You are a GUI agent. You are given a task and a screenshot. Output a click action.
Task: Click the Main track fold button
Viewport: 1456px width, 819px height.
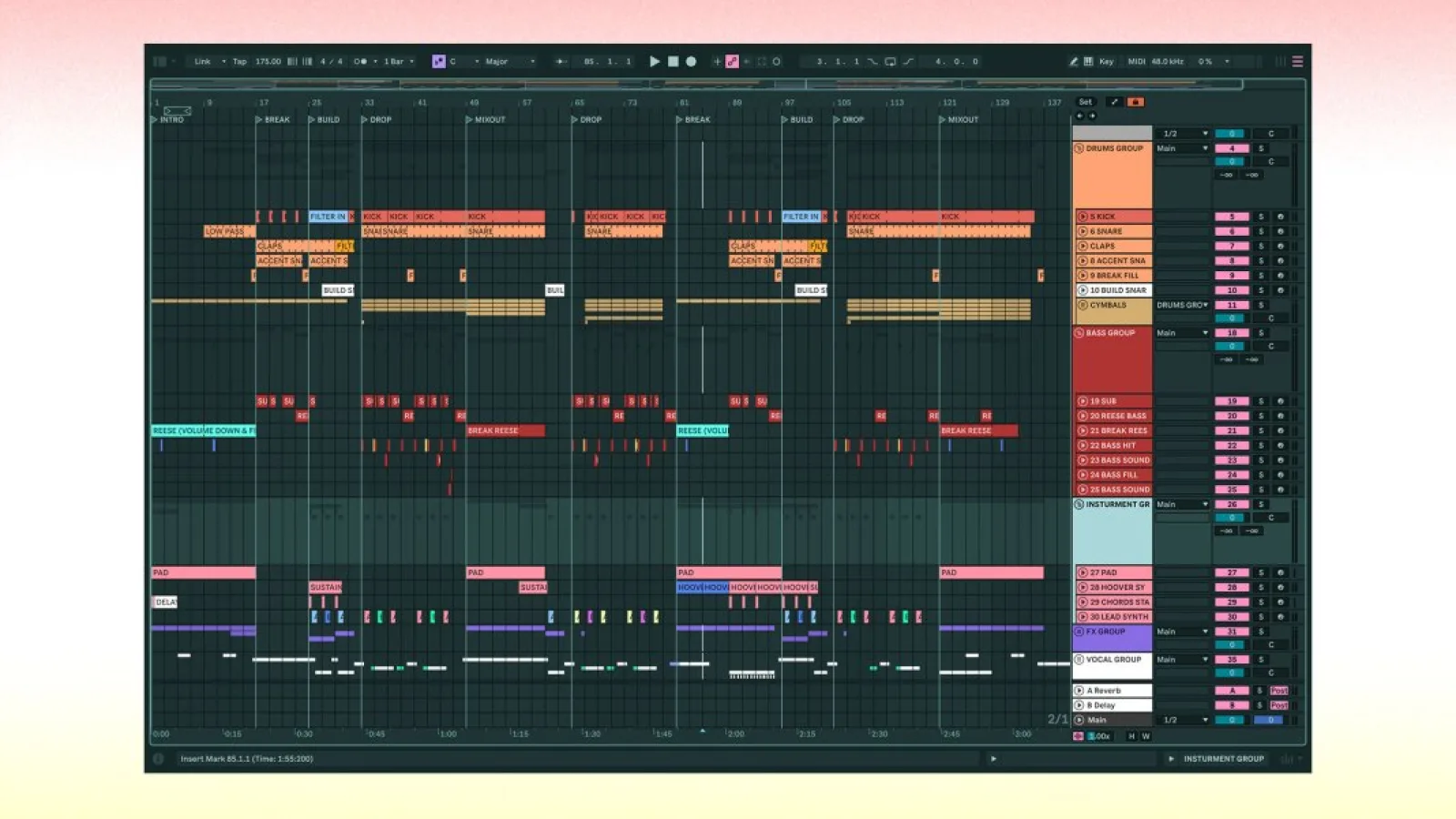[1079, 720]
